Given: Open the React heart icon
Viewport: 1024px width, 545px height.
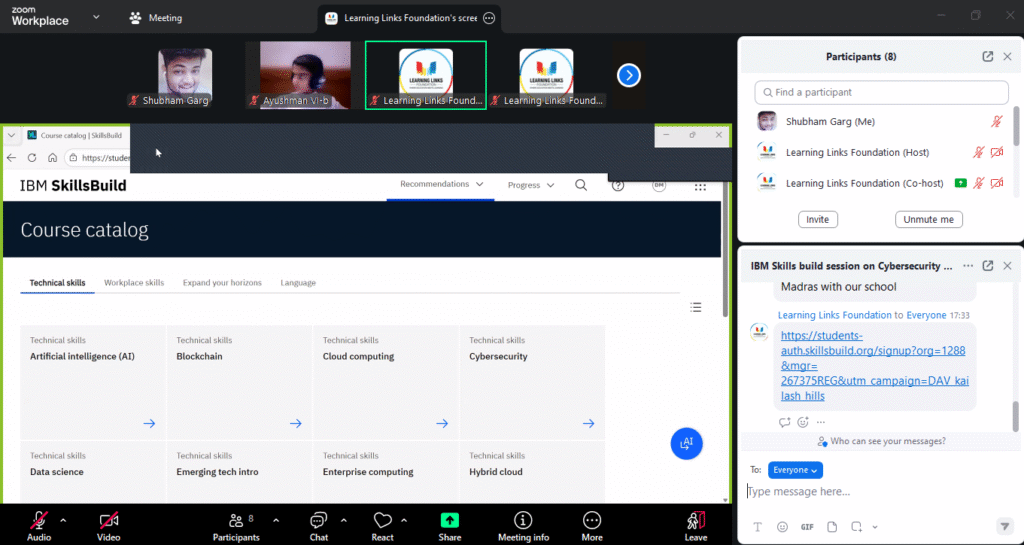Looking at the screenshot, I should (x=382, y=521).
